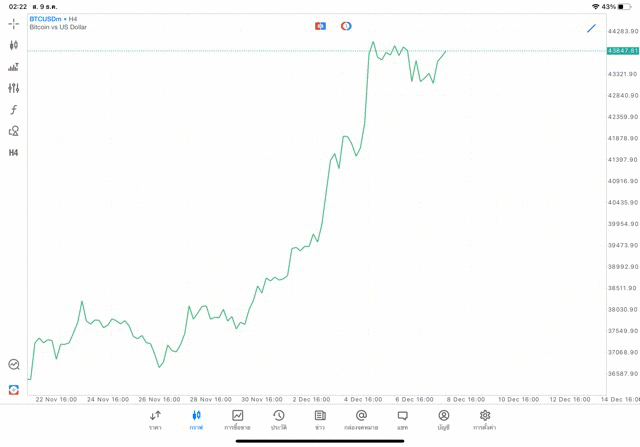Go to the บัญชี (Accounts) tab
This screenshot has width=640, height=447.
[x=443, y=420]
